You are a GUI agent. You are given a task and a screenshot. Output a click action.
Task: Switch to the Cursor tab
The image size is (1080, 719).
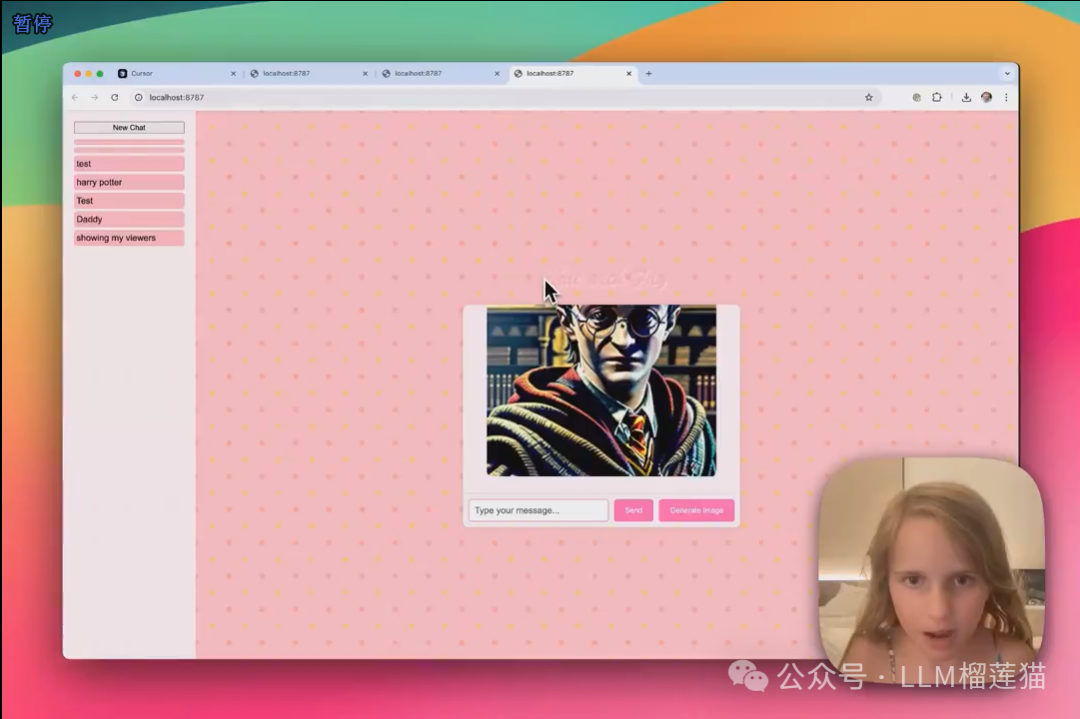170,74
